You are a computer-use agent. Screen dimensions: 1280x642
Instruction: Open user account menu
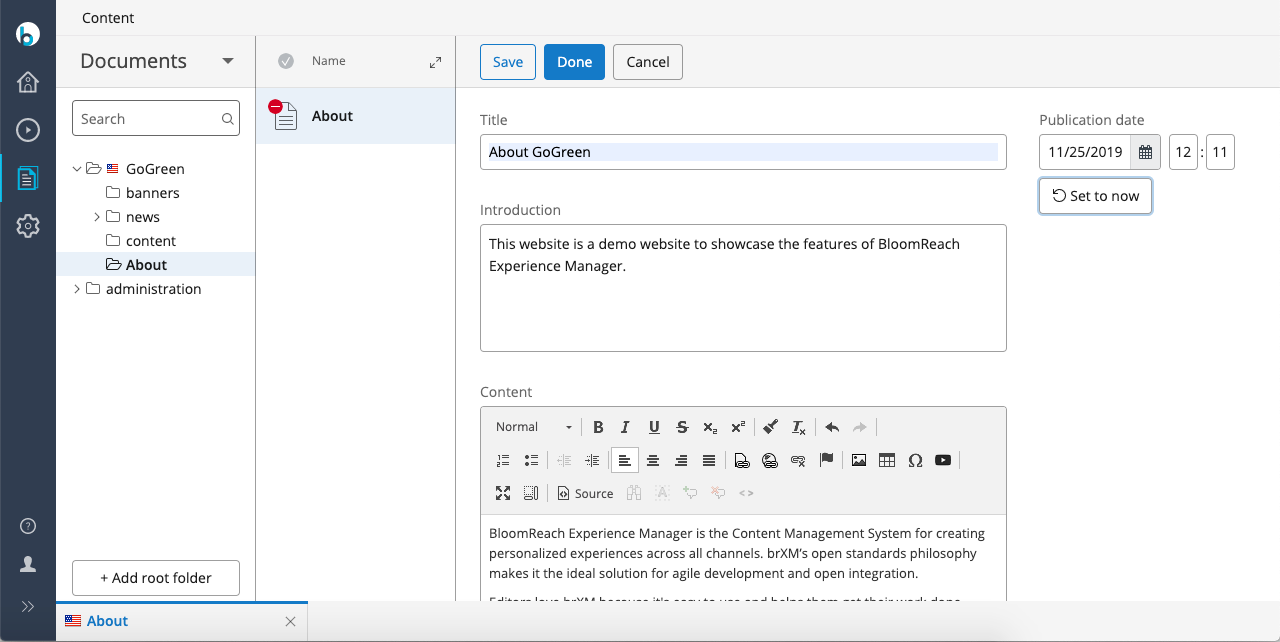[28, 565]
